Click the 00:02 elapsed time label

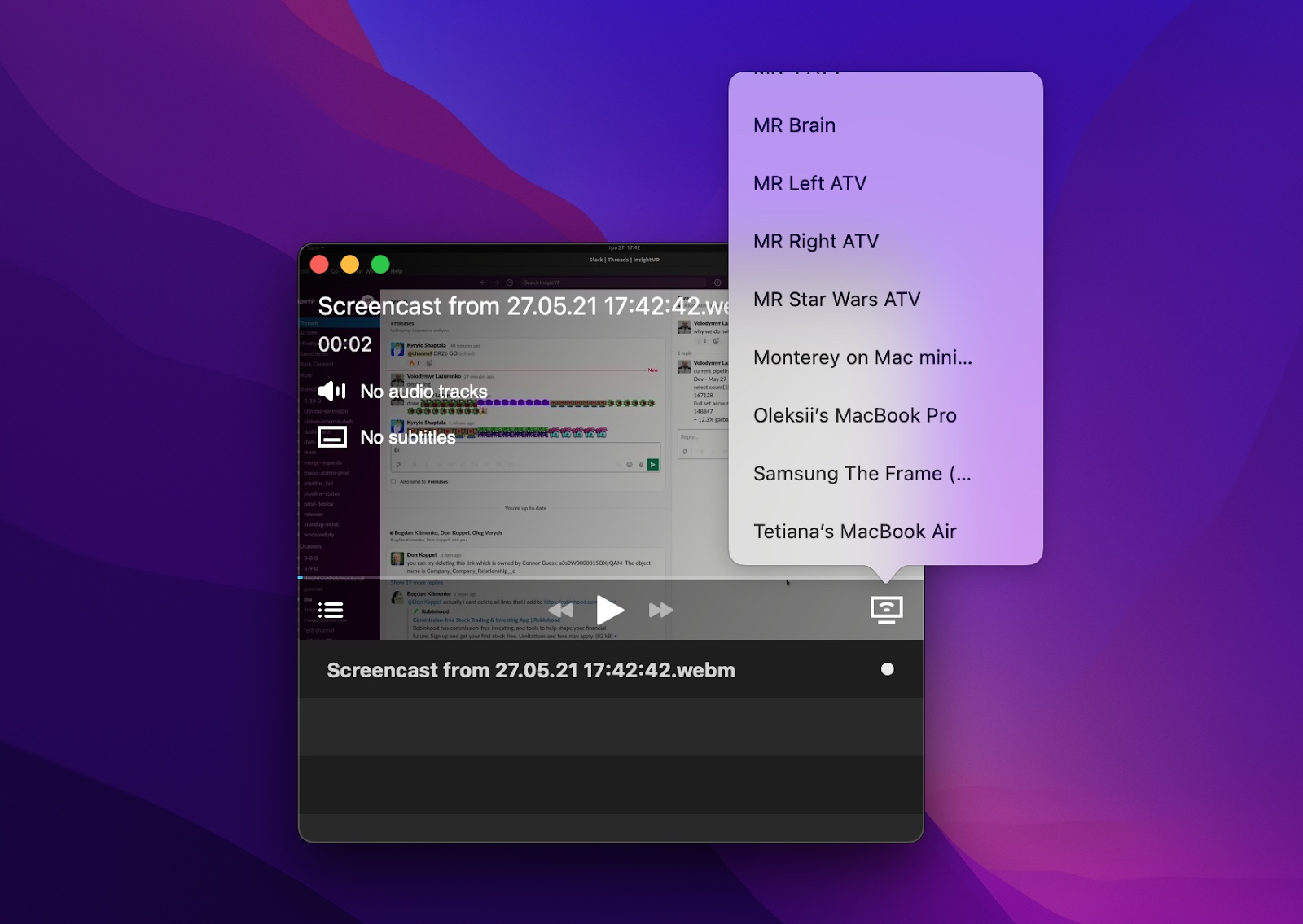[x=345, y=344]
